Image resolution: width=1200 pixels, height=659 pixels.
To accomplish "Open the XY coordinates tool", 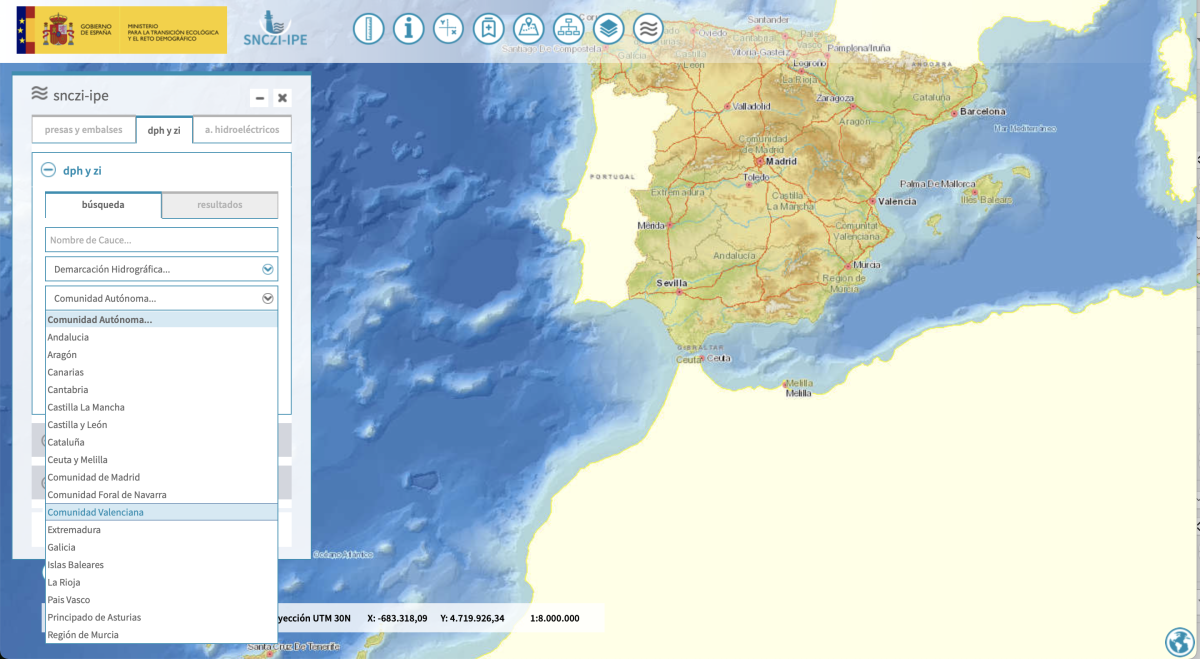I will 448,29.
